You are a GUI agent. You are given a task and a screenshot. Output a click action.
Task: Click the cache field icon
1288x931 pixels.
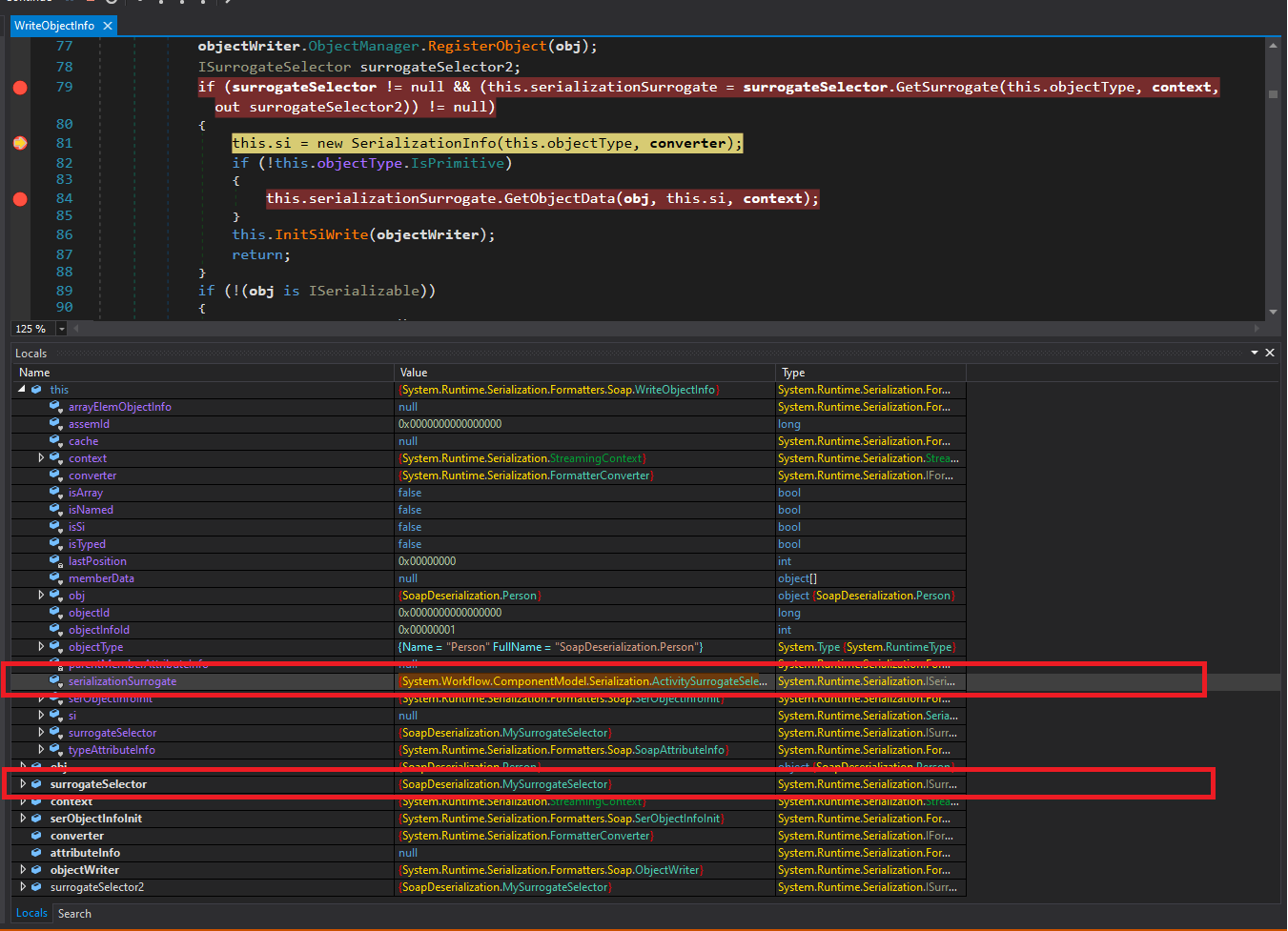coord(55,441)
